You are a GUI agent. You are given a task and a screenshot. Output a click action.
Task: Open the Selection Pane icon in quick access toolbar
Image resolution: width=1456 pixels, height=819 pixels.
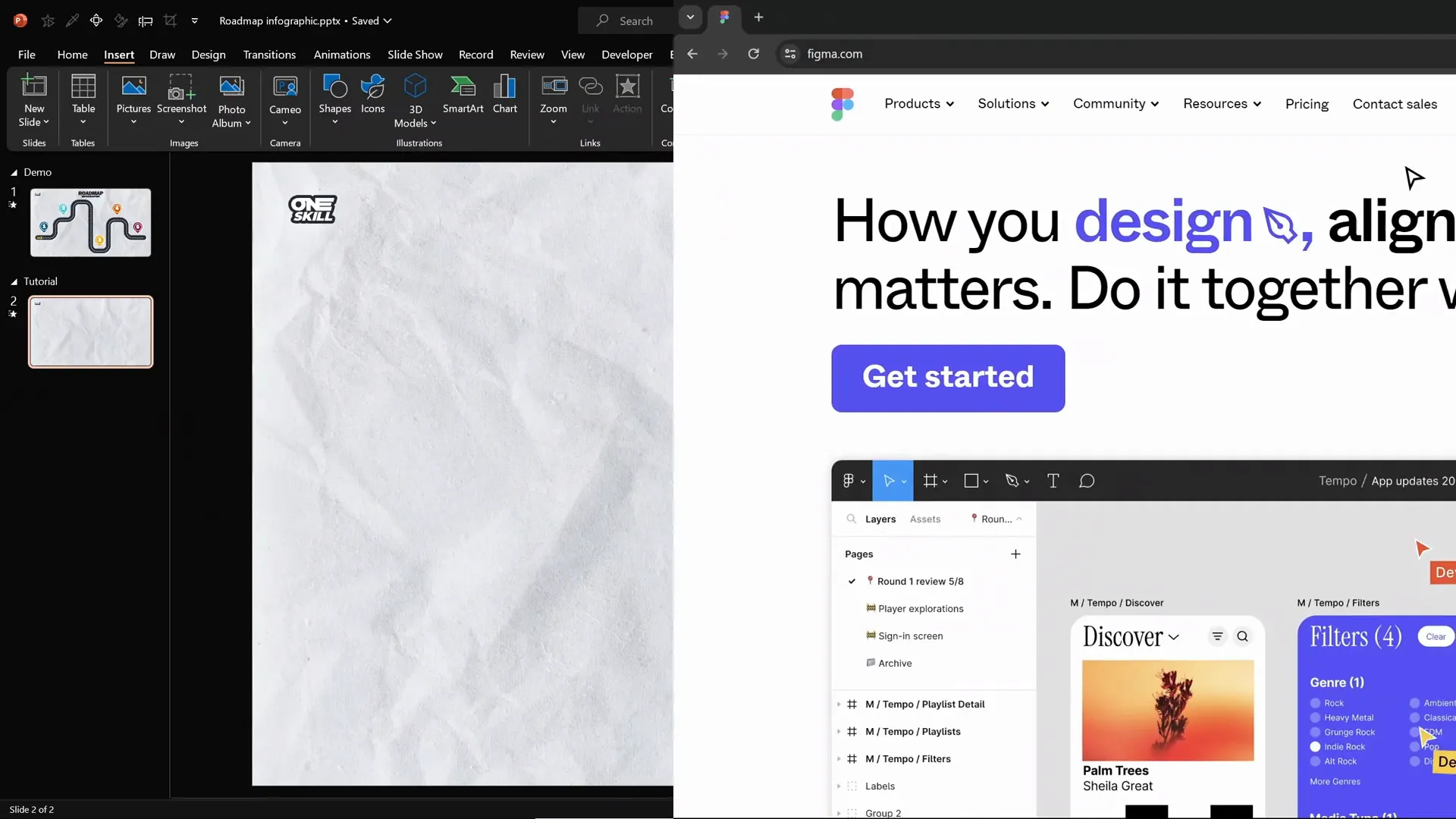tap(96, 21)
